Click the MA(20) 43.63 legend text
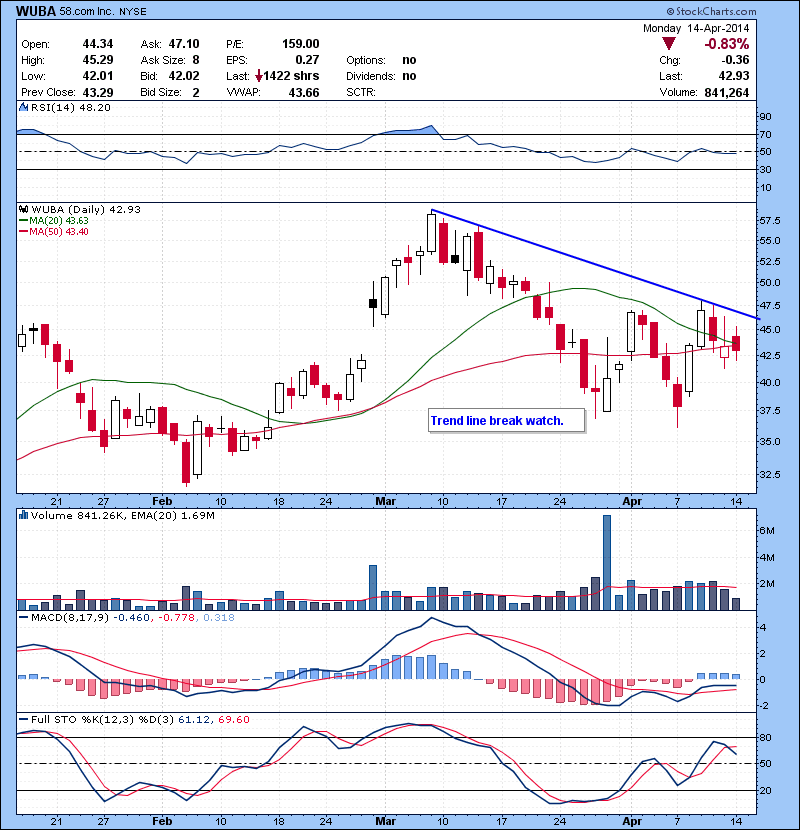 click(59, 221)
